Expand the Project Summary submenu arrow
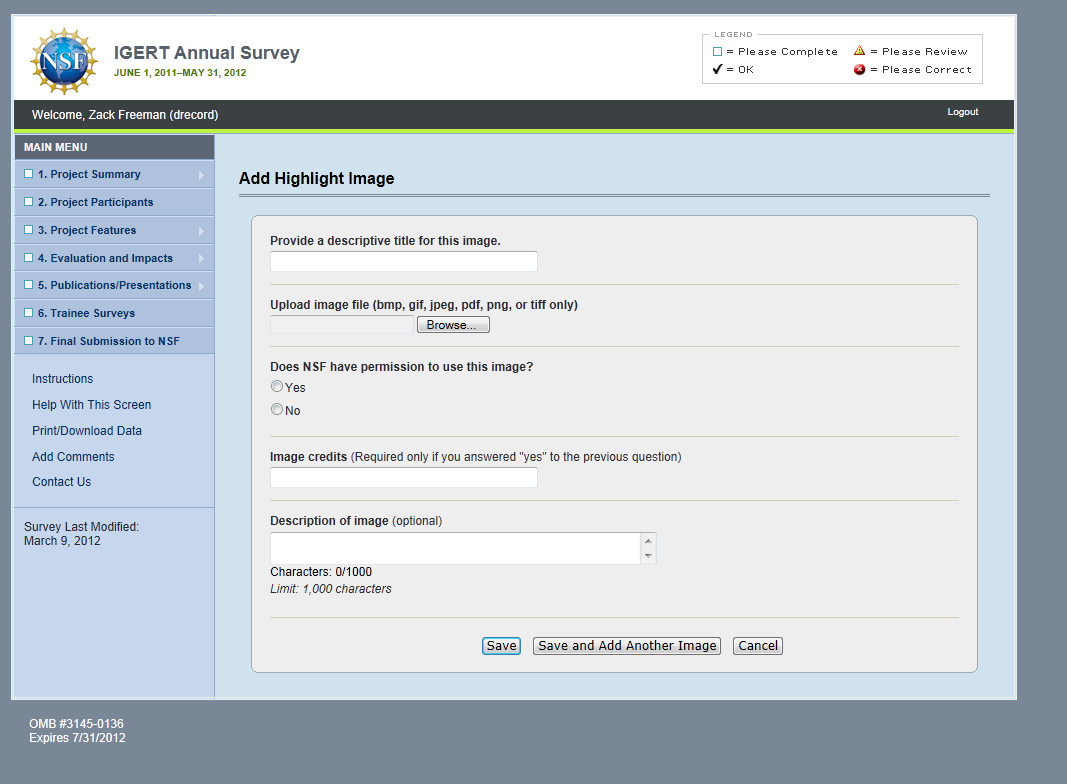The width and height of the screenshot is (1067, 784). coord(201,175)
